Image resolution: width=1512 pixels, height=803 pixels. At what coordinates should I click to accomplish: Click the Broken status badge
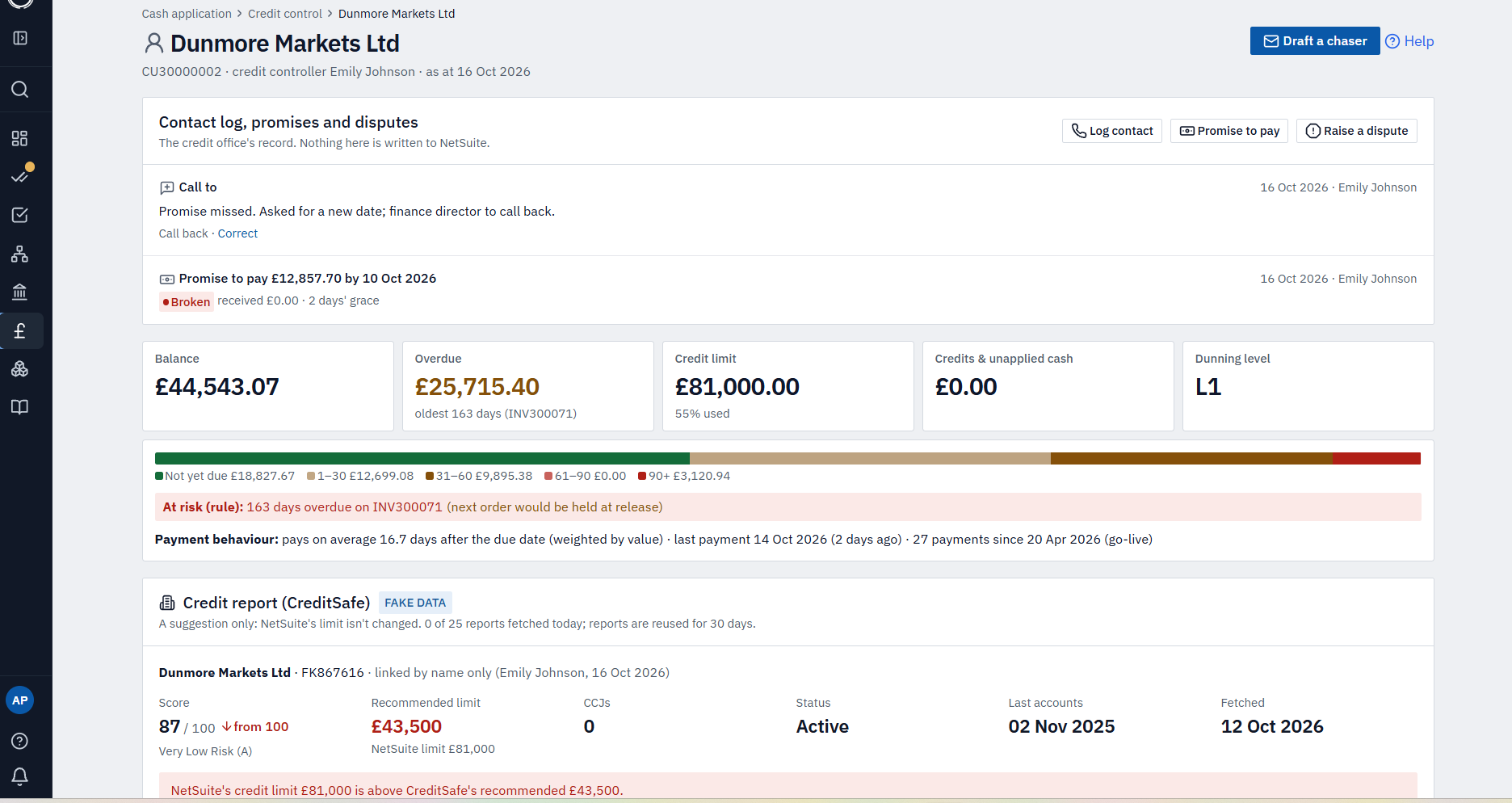pos(187,302)
